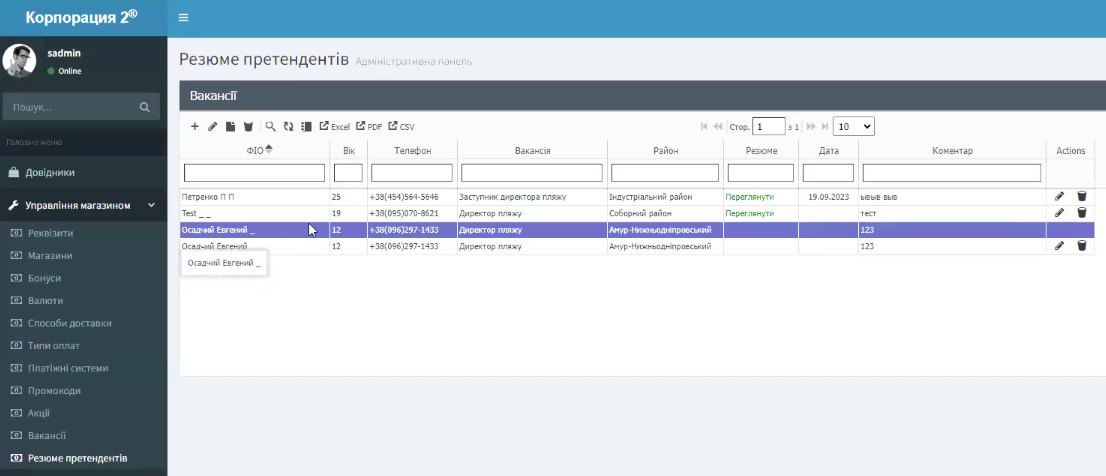
Task: Open Переглянути link for Петренко П П
Action: coord(749,197)
